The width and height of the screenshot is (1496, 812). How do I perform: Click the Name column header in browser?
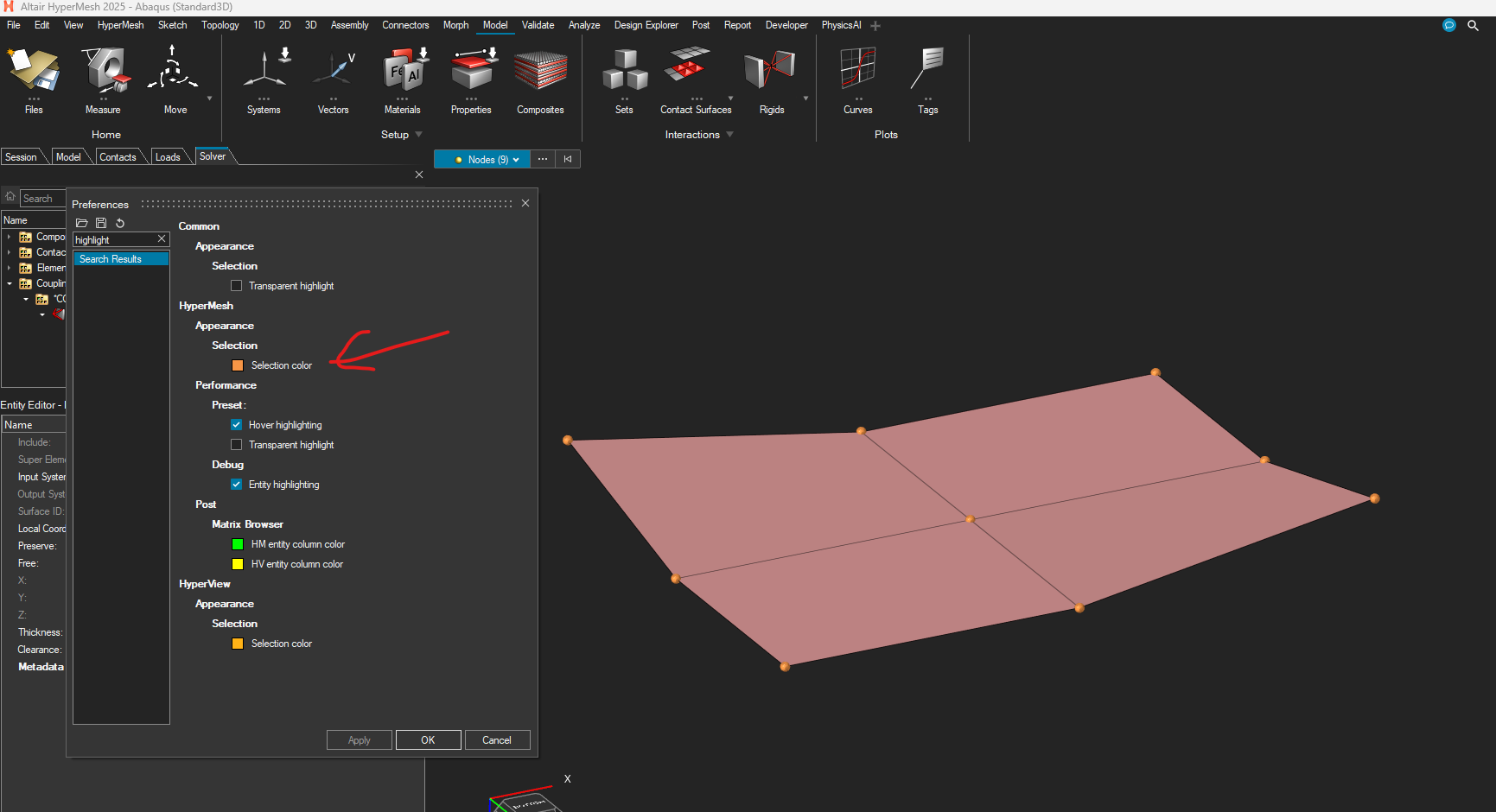[x=34, y=220]
